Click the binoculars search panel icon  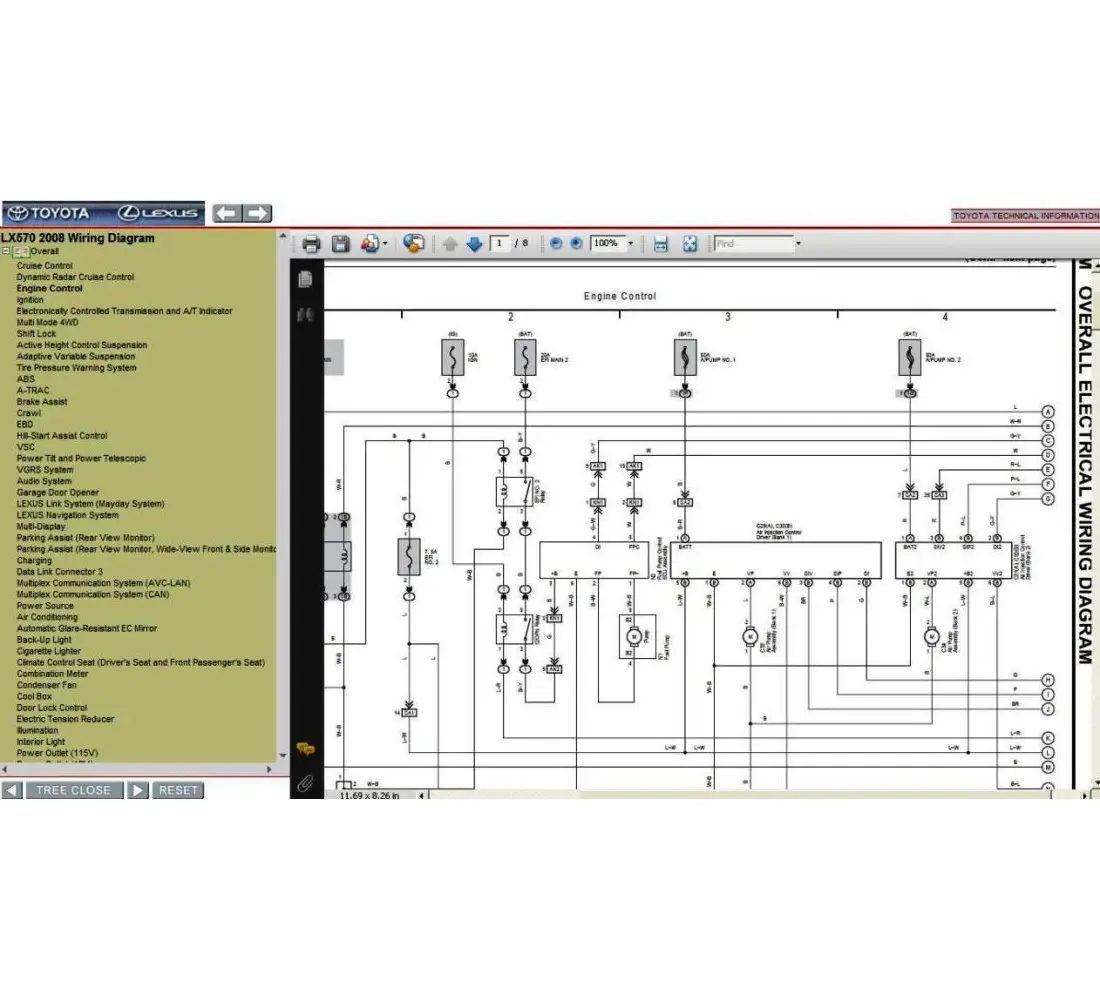point(306,315)
